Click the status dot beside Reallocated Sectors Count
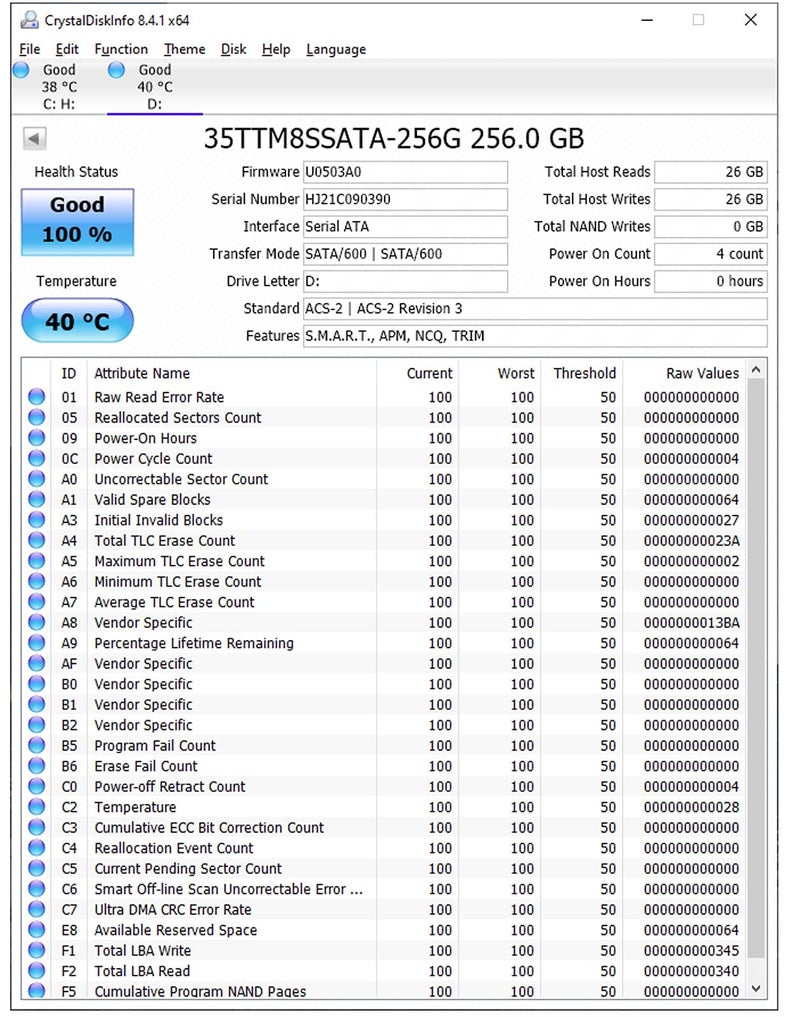This screenshot has height=1017, width=800. pyautogui.click(x=37, y=417)
